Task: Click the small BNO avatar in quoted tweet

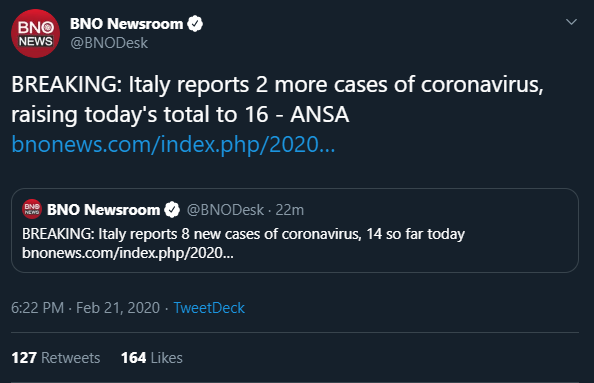Action: tap(32, 209)
